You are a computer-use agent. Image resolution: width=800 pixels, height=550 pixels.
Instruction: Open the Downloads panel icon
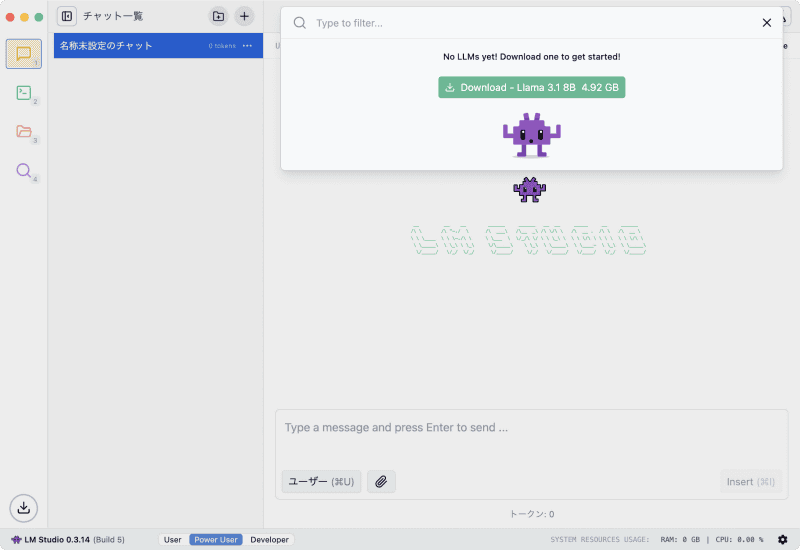tap(23, 508)
